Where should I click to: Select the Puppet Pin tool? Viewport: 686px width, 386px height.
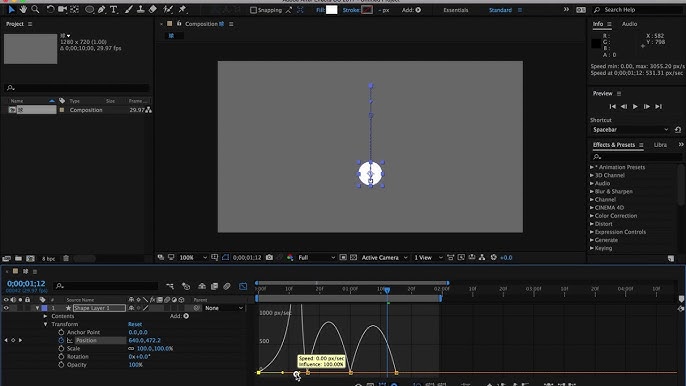coord(182,9)
